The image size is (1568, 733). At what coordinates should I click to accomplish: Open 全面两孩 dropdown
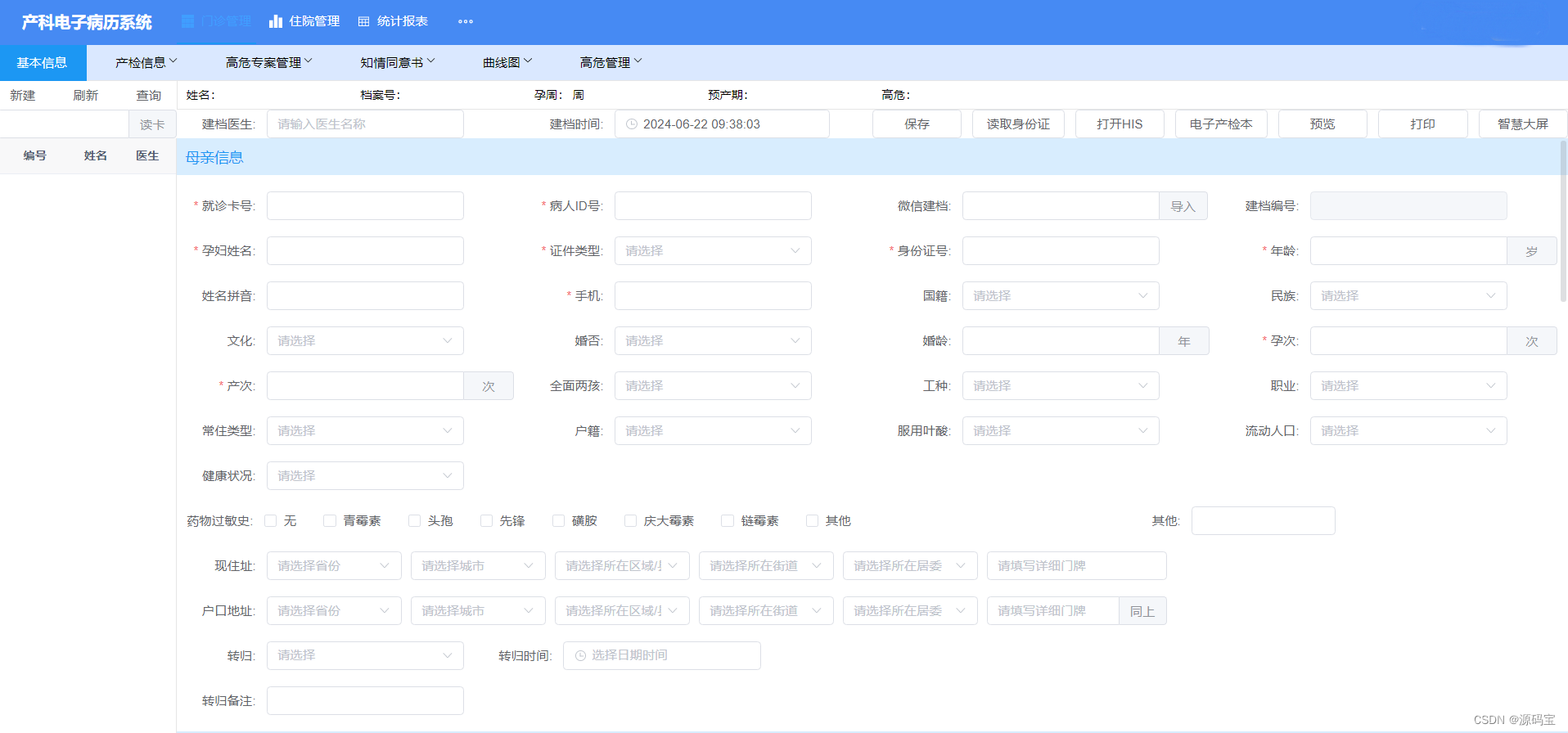(x=713, y=386)
